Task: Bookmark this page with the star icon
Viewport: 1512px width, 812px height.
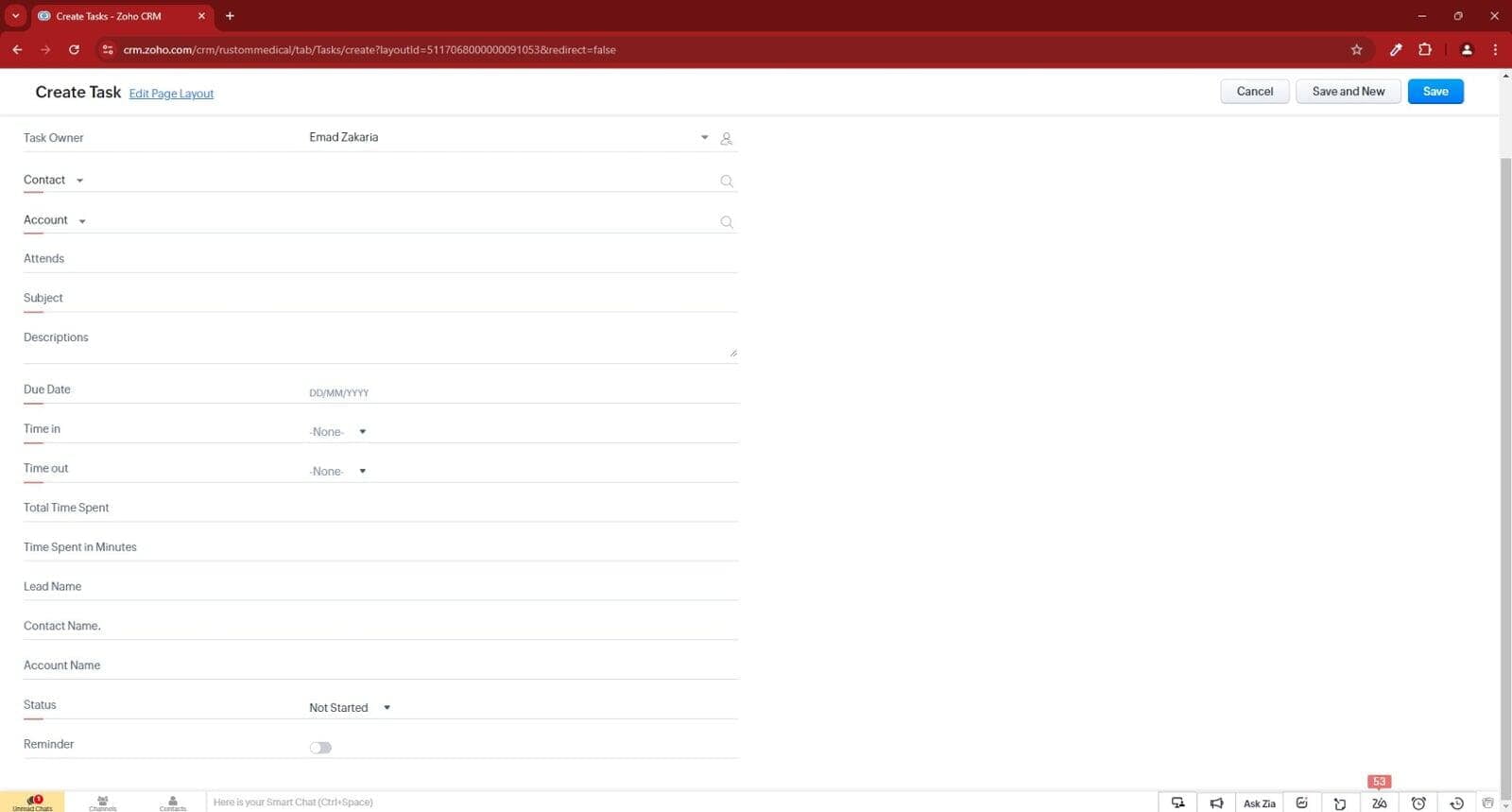Action: click(1356, 49)
